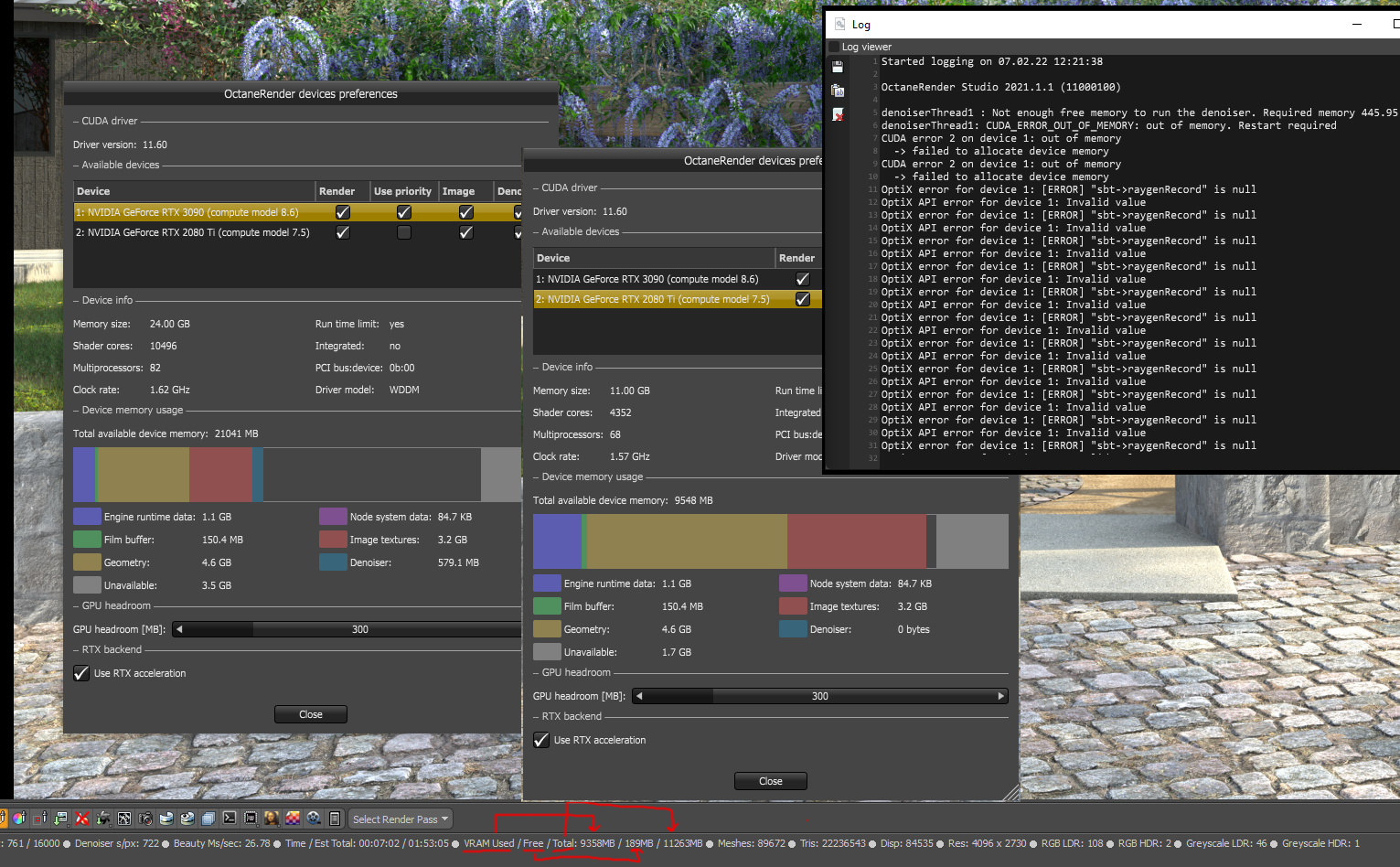Click 'Started logging on 07.02.22' log line
This screenshot has height=867, width=1400.
pos(992,61)
